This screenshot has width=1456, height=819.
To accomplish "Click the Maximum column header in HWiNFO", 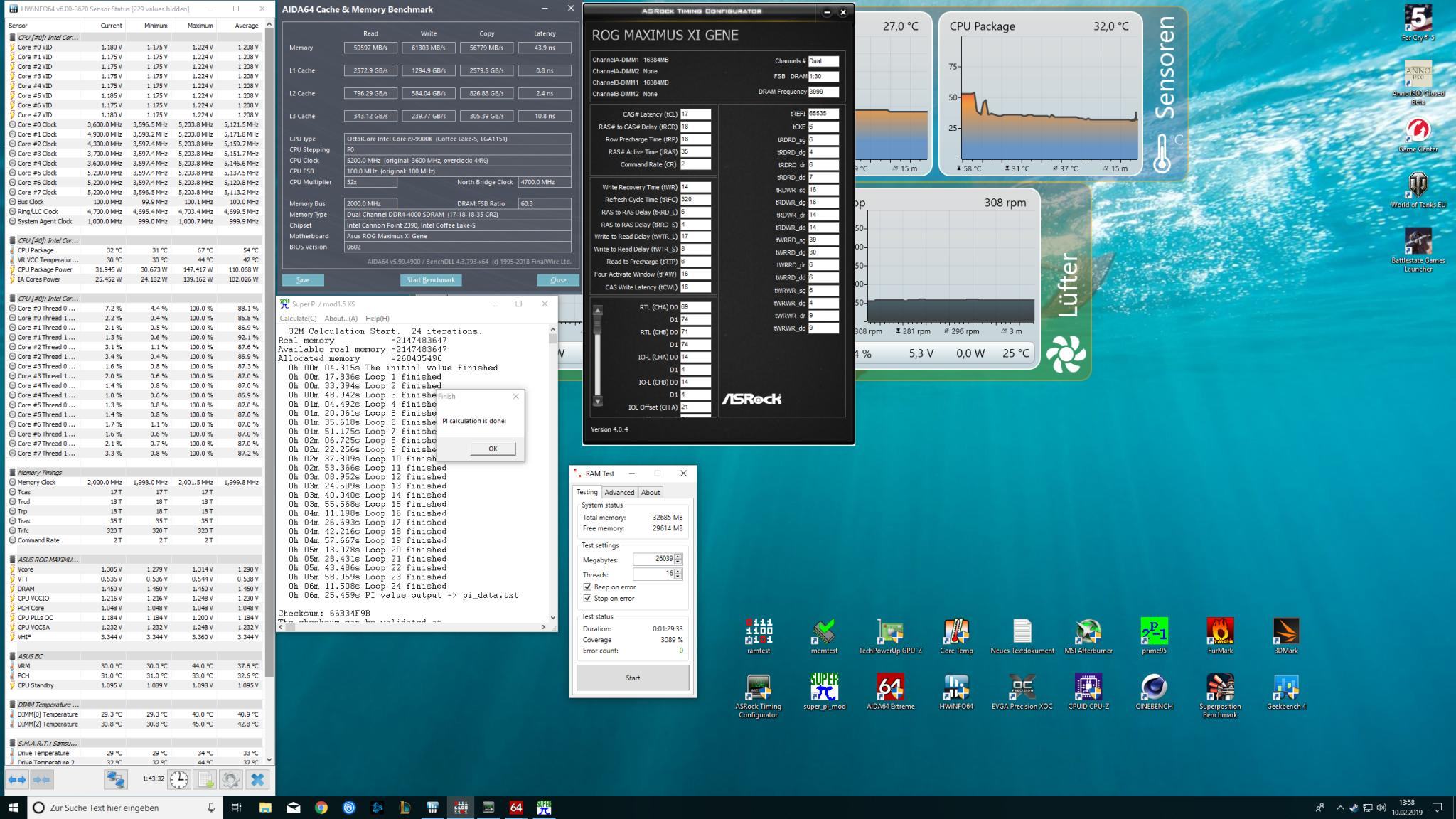I will tap(193, 25).
